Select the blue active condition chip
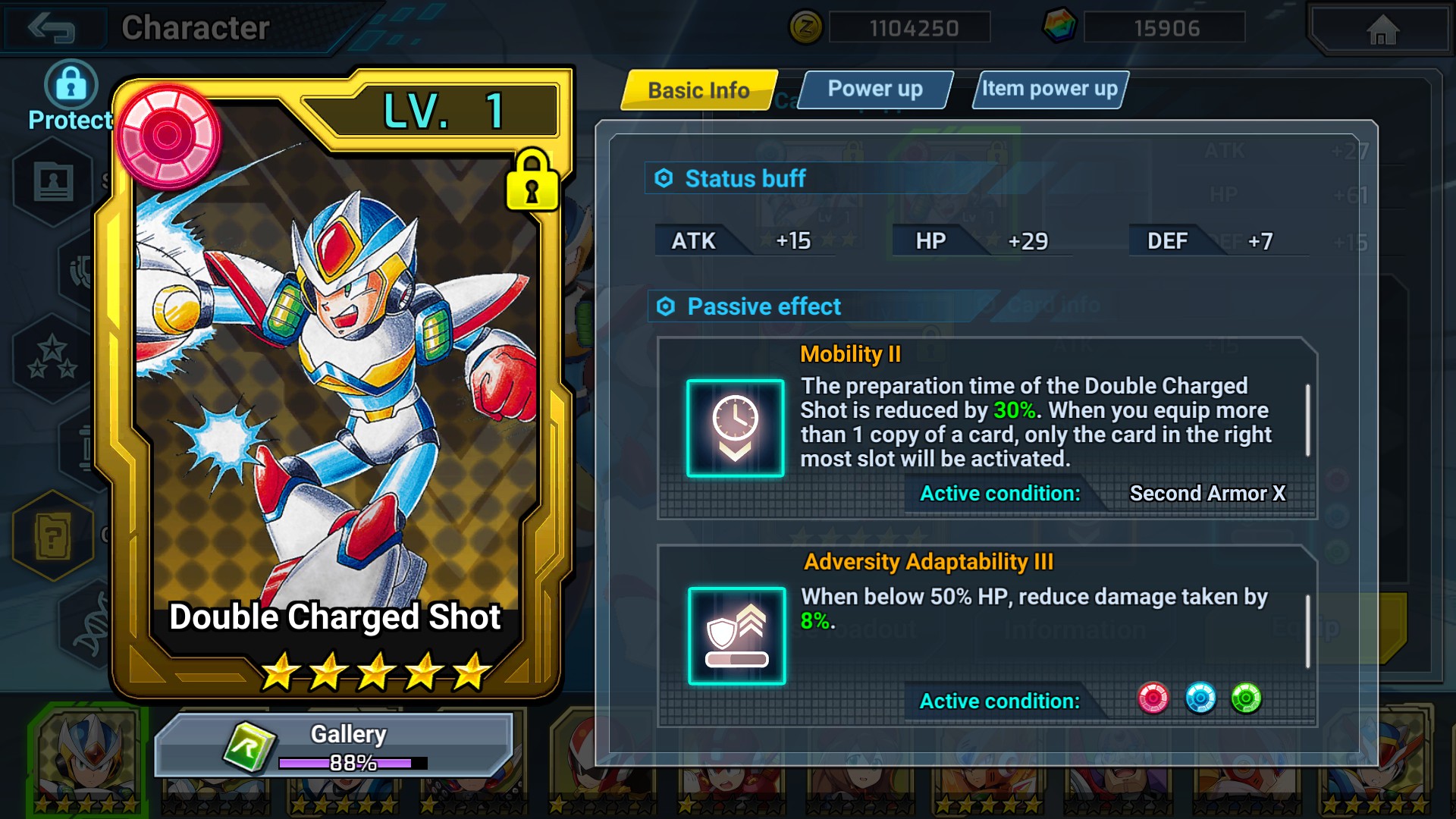Viewport: 1456px width, 819px height. point(1200,698)
